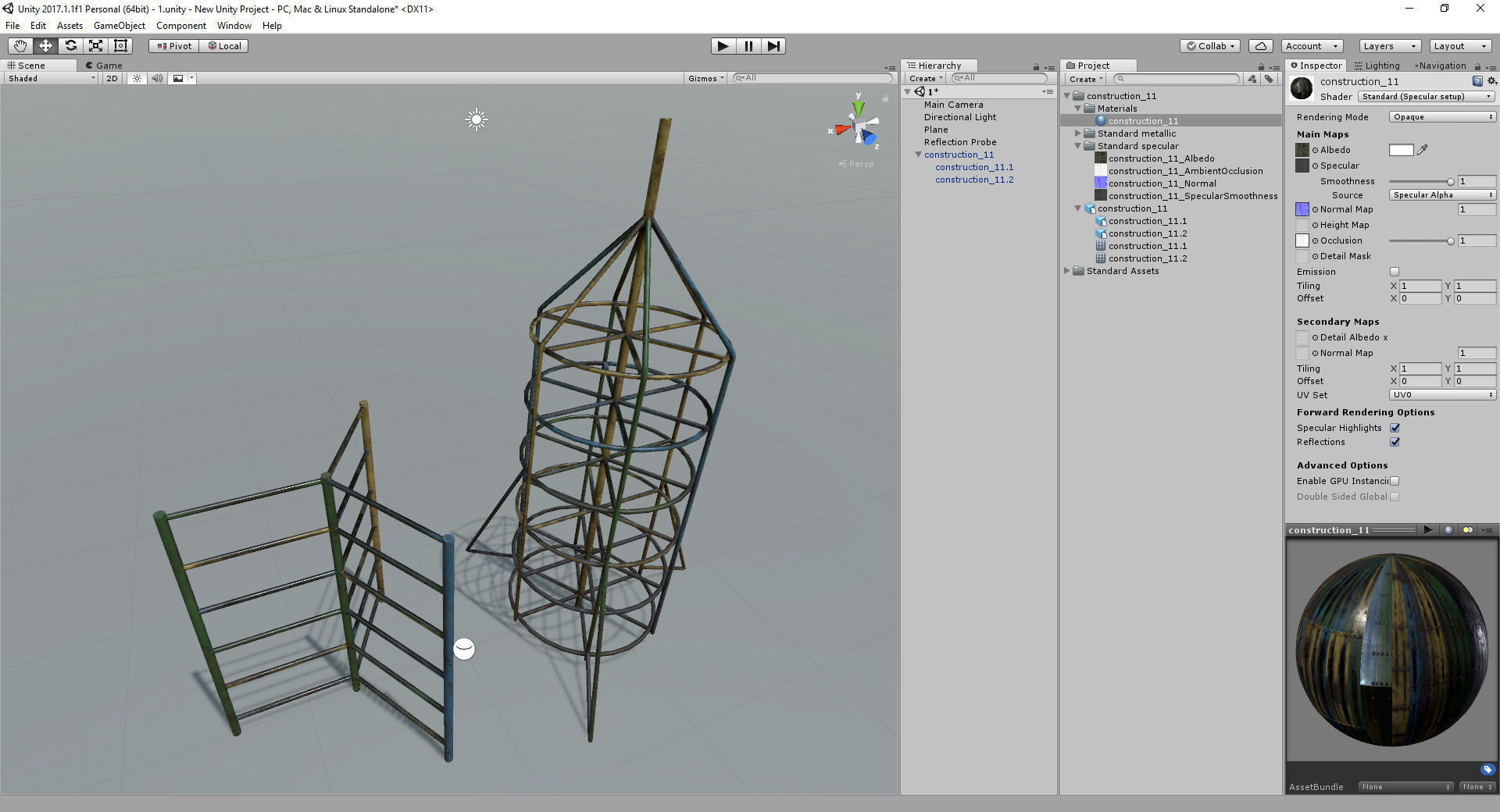Open scene effects image dropdown
Image resolution: width=1500 pixels, height=812 pixels.
pos(182,78)
